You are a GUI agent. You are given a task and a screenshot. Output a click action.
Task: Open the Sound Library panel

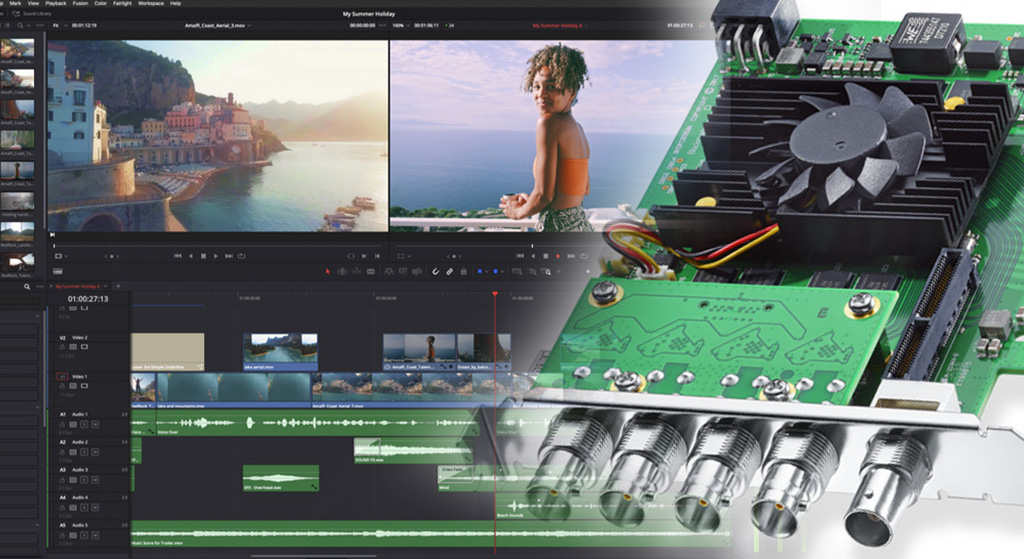click(x=33, y=13)
